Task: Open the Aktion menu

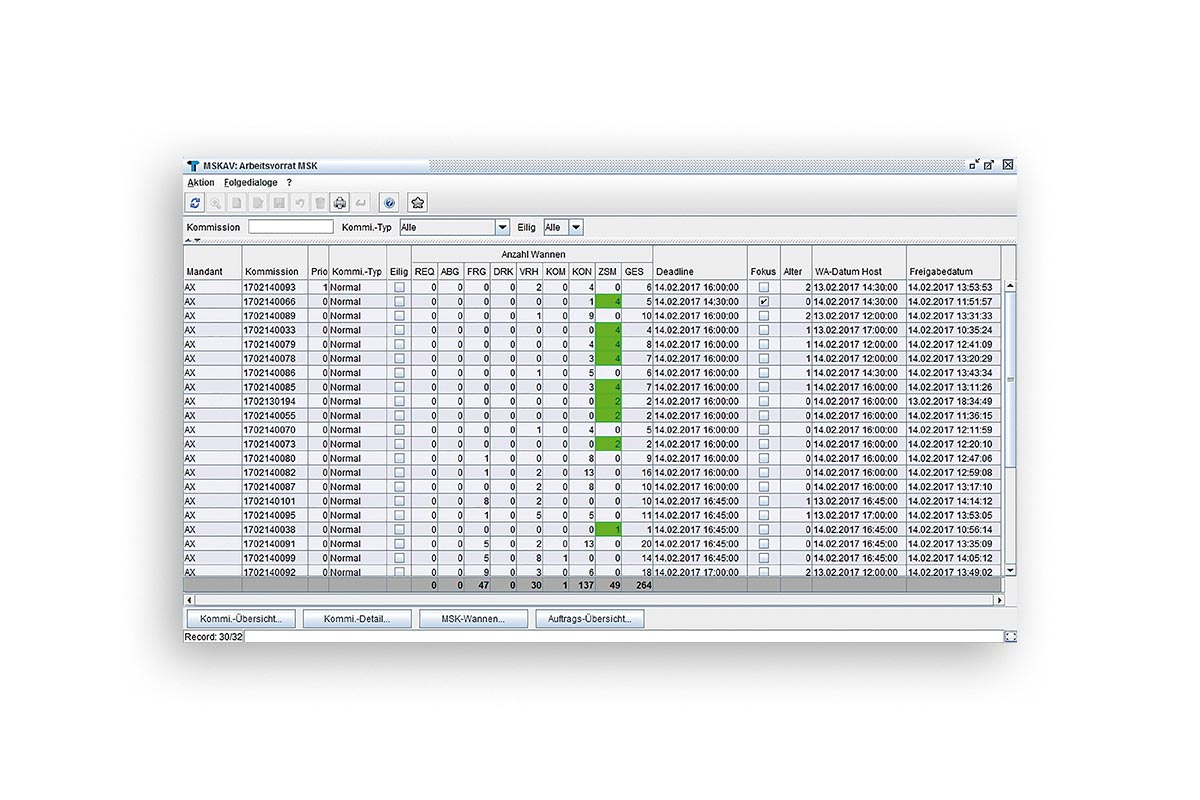Action: [x=200, y=183]
